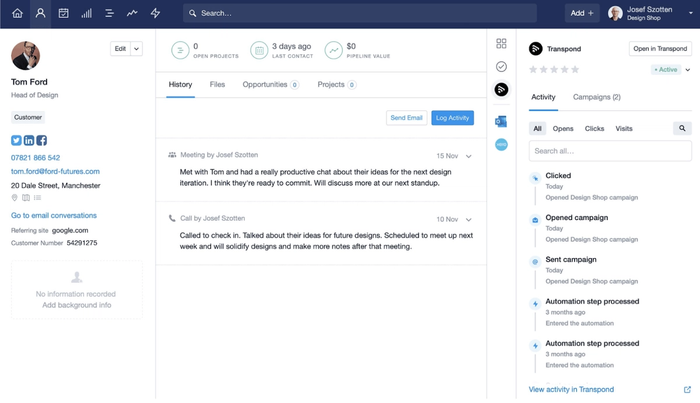700x403 pixels.
Task: Filter activity by Opens
Action: (563, 129)
